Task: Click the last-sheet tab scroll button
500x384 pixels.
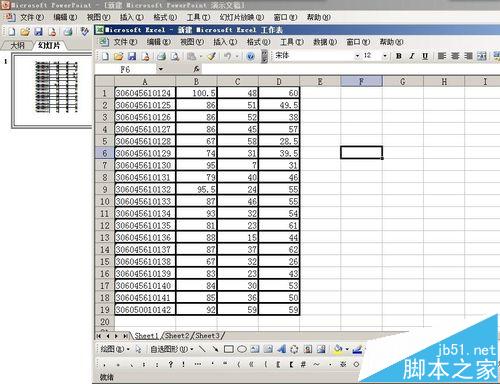Action: [x=125, y=336]
